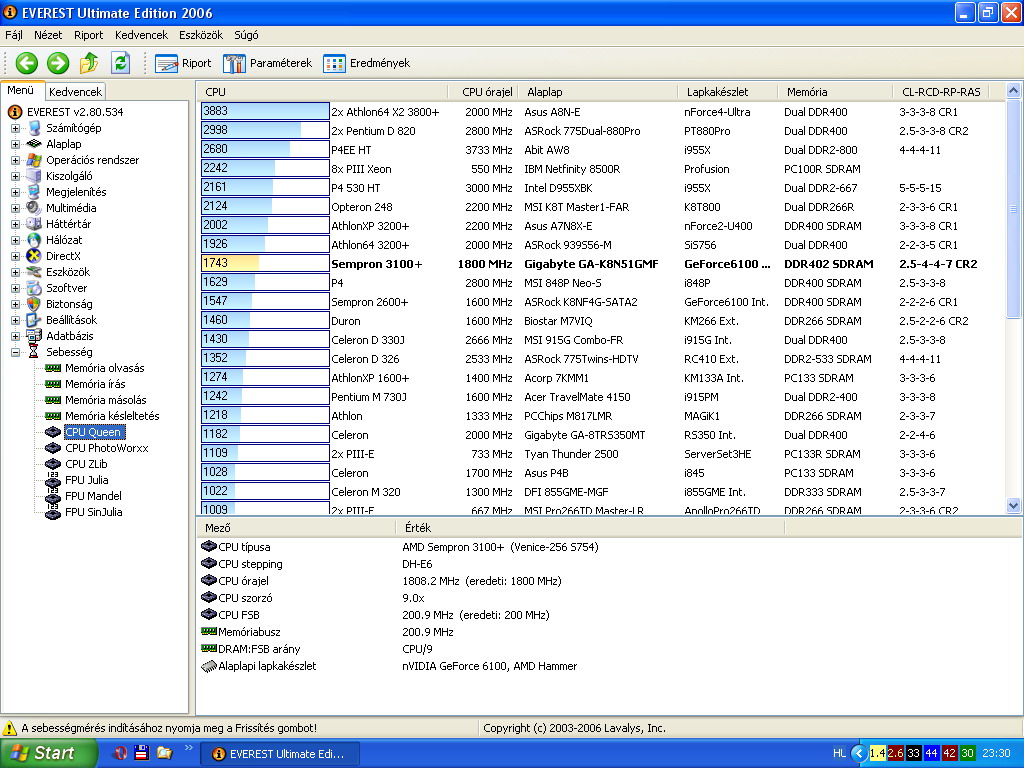Image resolution: width=1024 pixels, height=768 pixels.
Task: Select Memória írás benchmark
Action: point(95,384)
